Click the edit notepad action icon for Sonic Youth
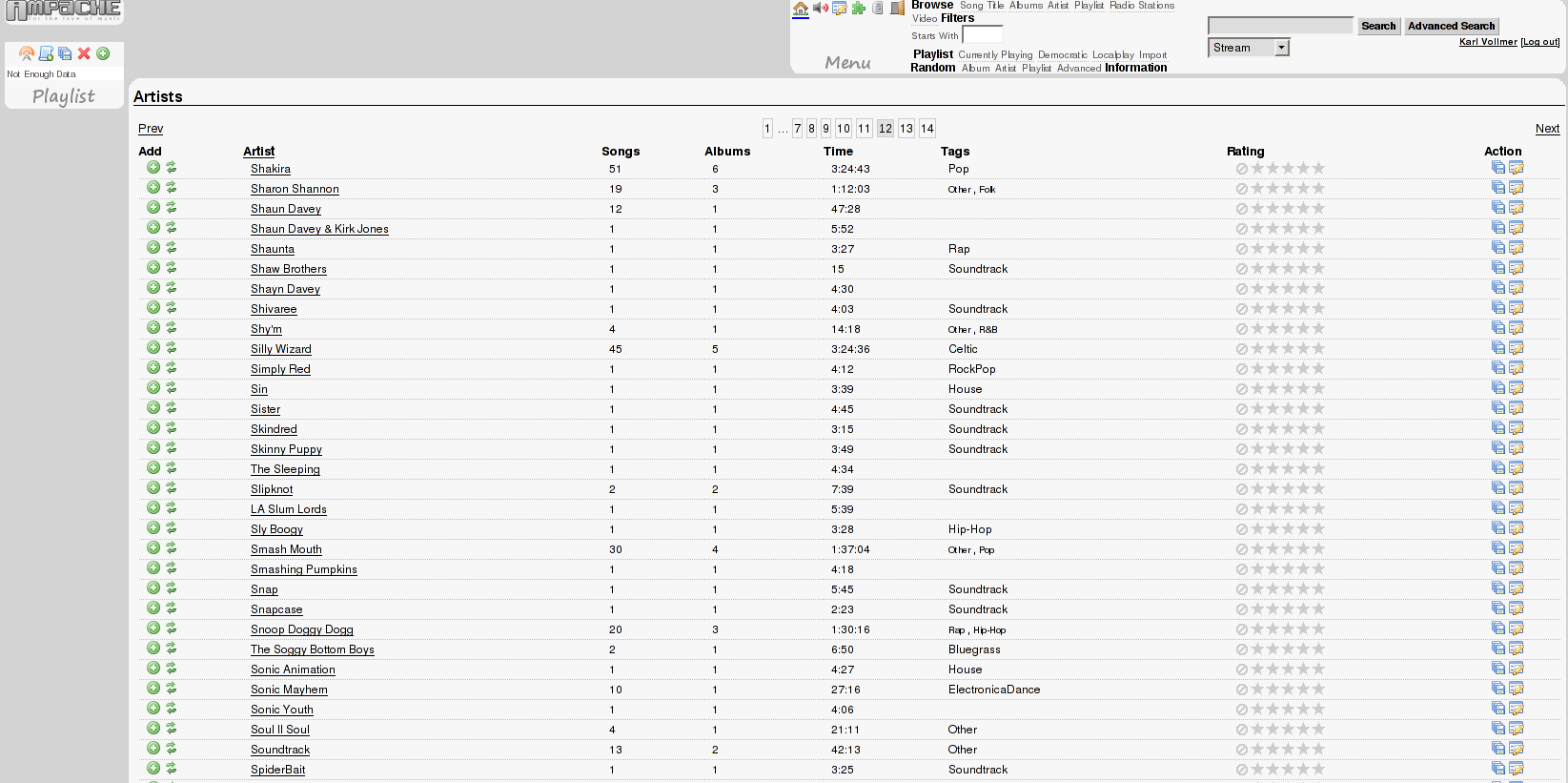This screenshot has height=783, width=1568. (x=1517, y=709)
